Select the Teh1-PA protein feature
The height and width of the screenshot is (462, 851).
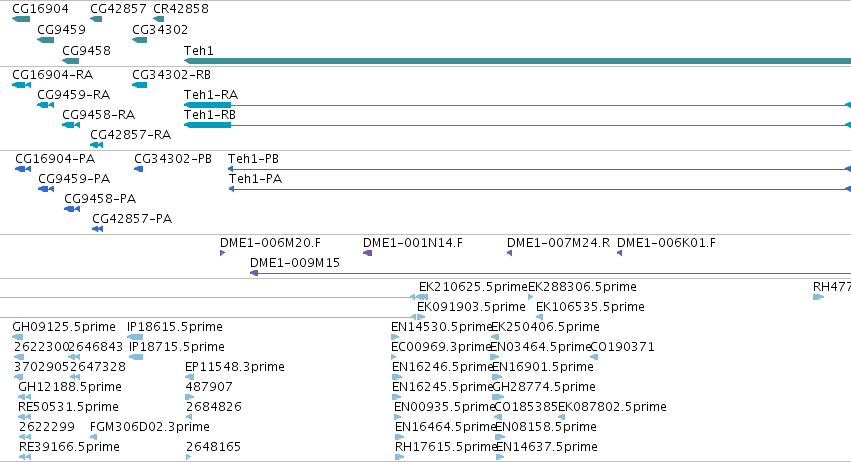tap(539, 189)
